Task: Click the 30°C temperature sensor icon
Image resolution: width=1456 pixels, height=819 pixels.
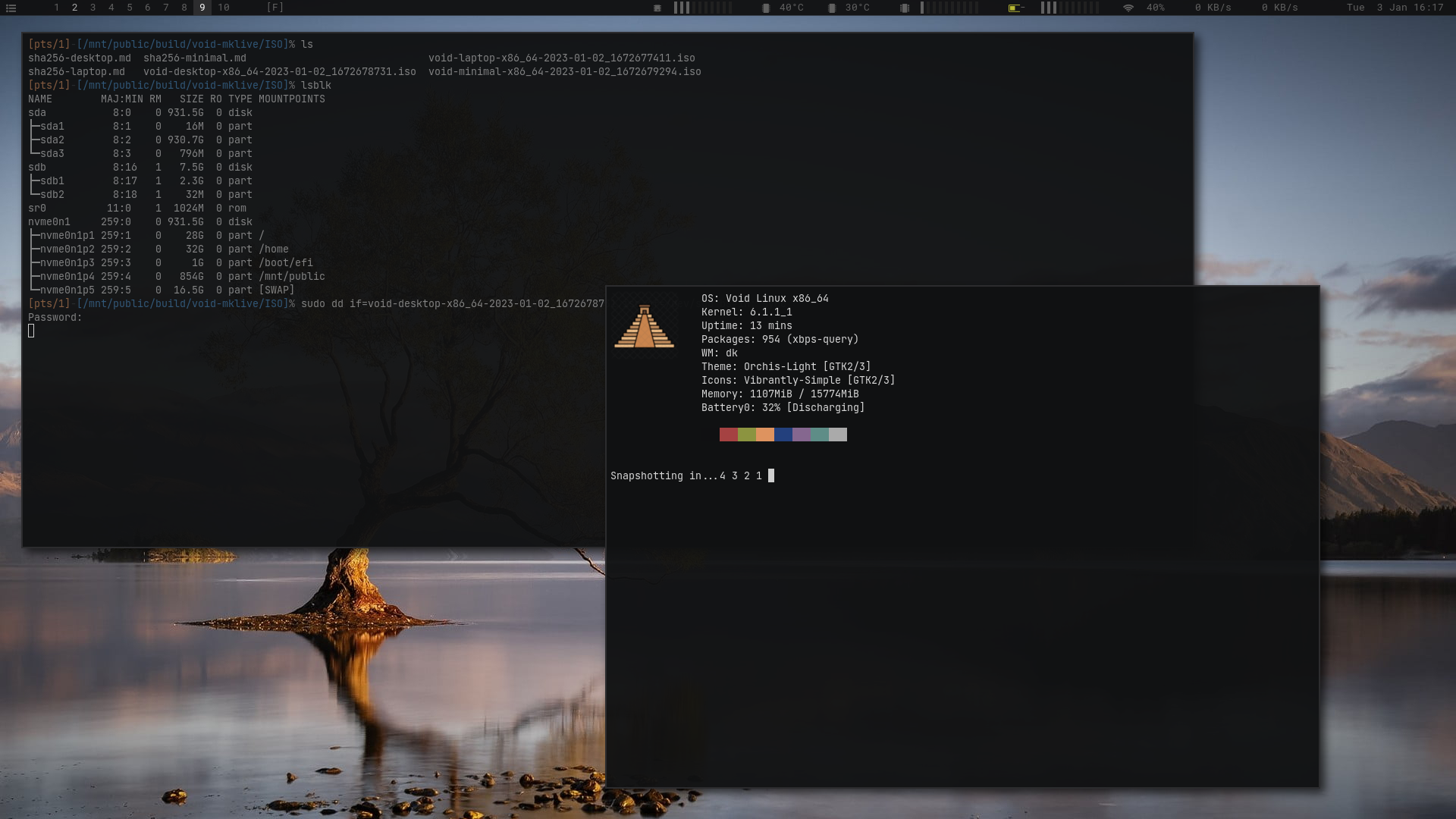Action: coord(832,8)
